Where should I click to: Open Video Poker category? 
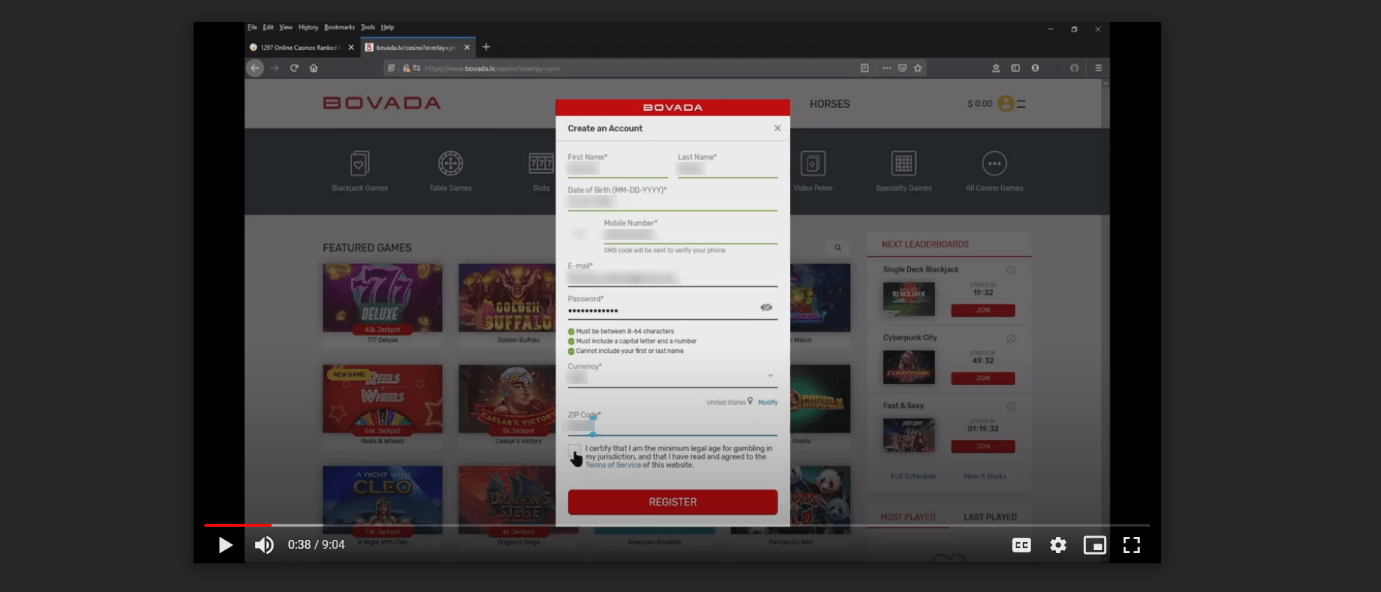click(813, 171)
